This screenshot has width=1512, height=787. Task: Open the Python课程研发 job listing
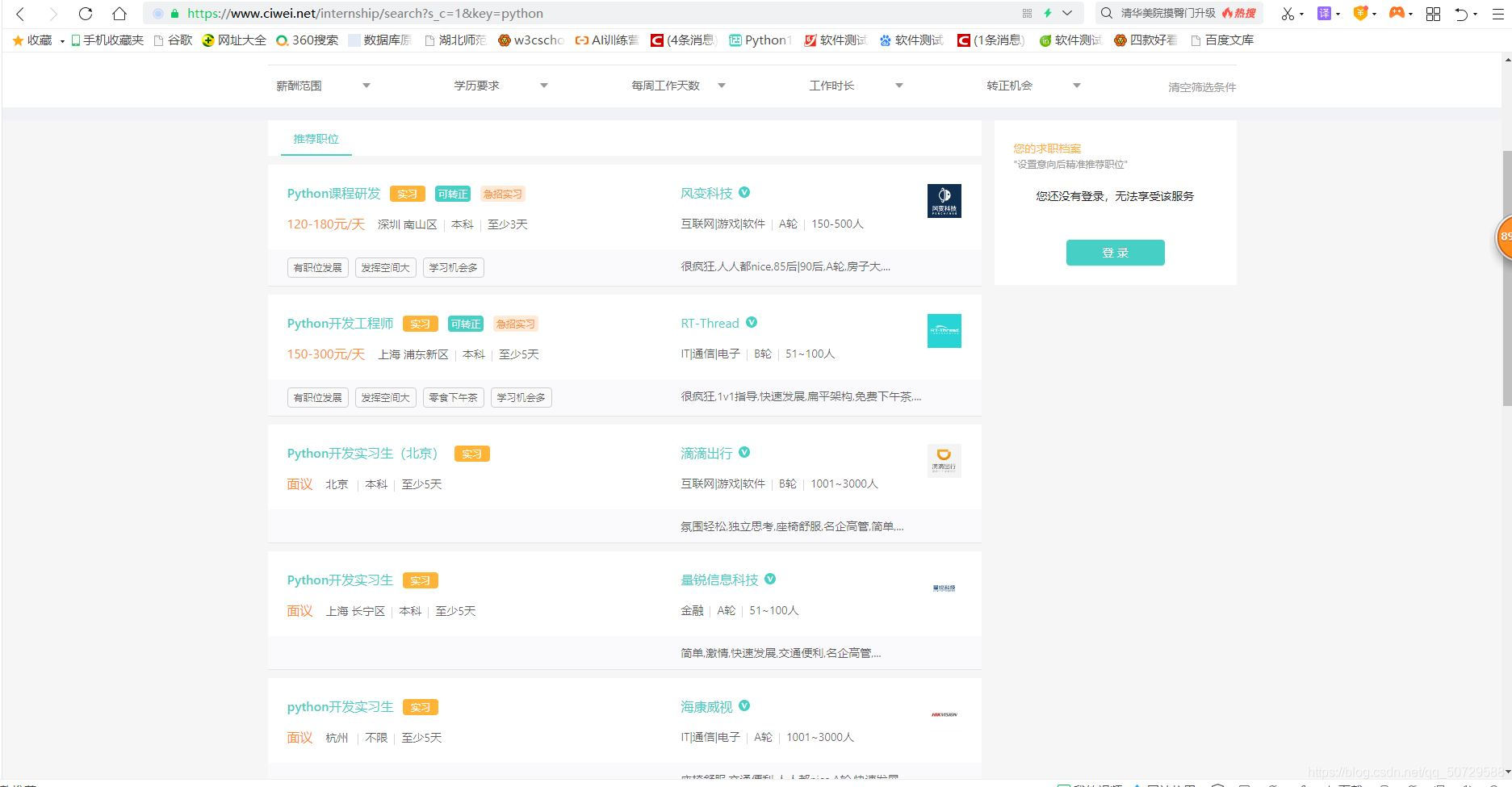coord(333,194)
